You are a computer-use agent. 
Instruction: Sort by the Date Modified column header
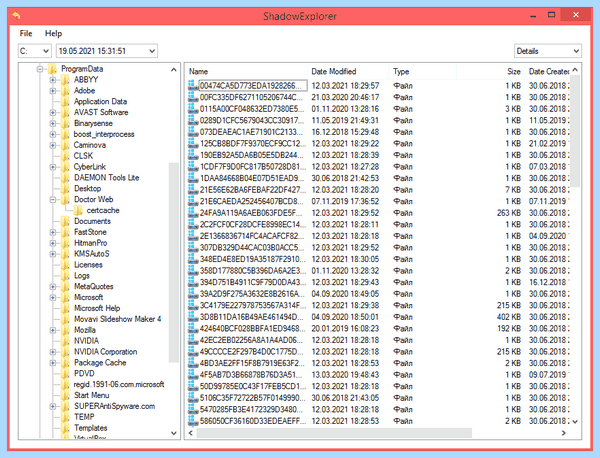[x=348, y=72]
